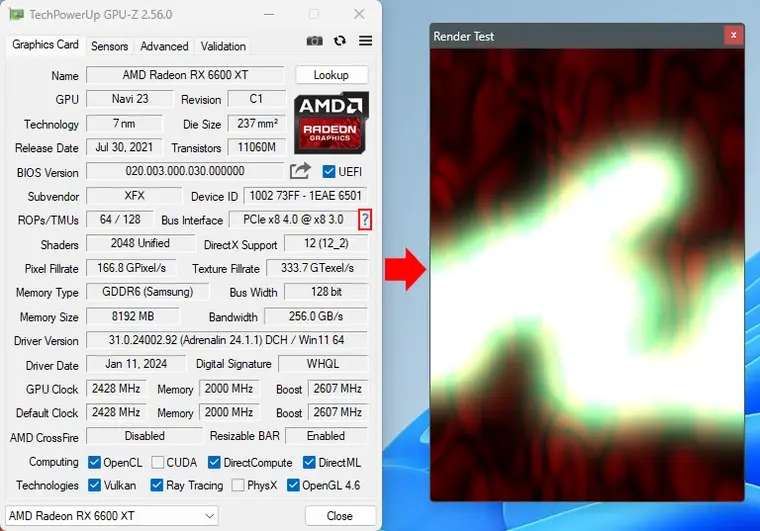Image resolution: width=760 pixels, height=531 pixels.
Task: Click Texture Fillrate value 333.7 GTexel/s
Action: pyautogui.click(x=317, y=268)
